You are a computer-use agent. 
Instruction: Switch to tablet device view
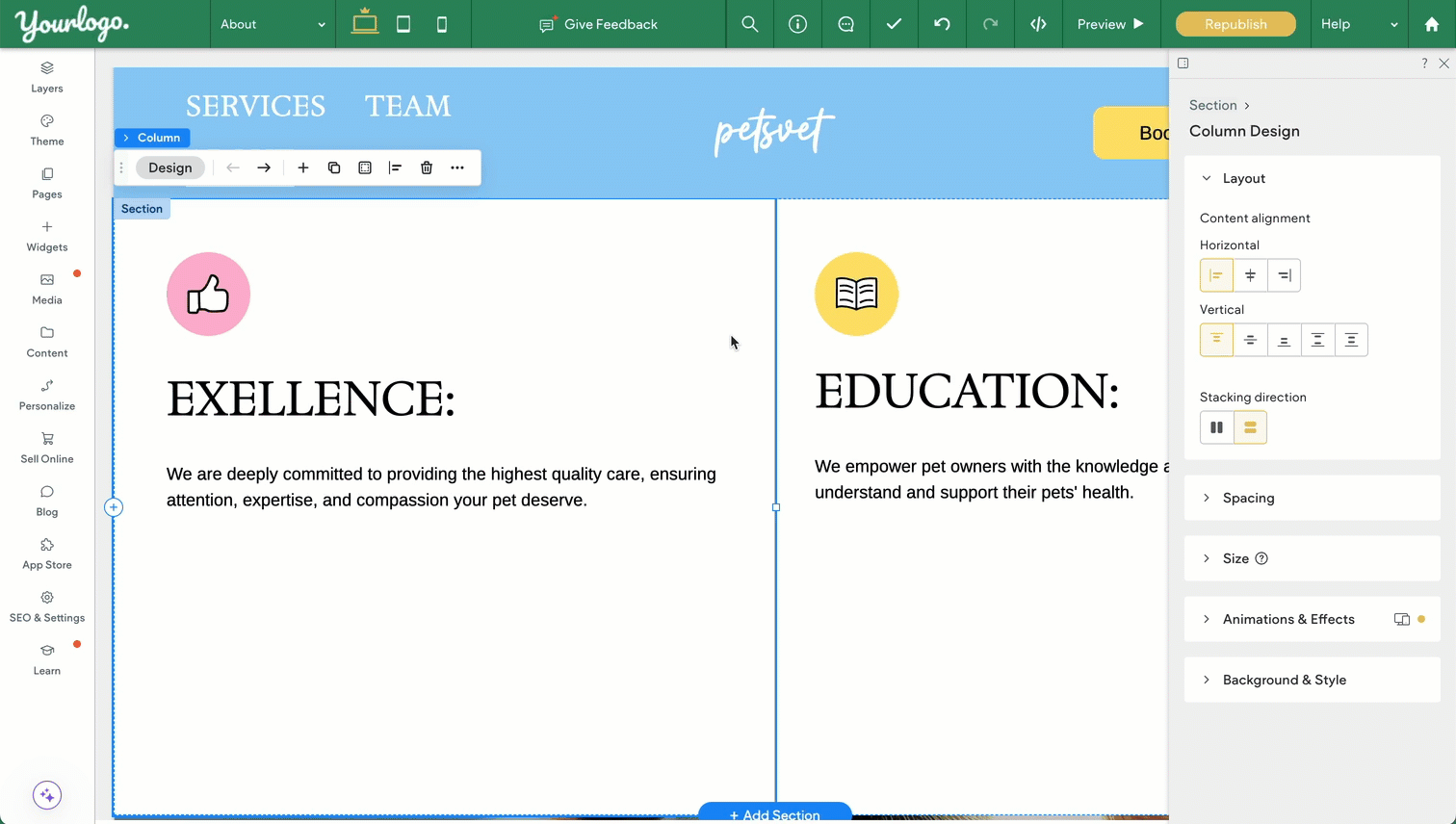tap(403, 24)
